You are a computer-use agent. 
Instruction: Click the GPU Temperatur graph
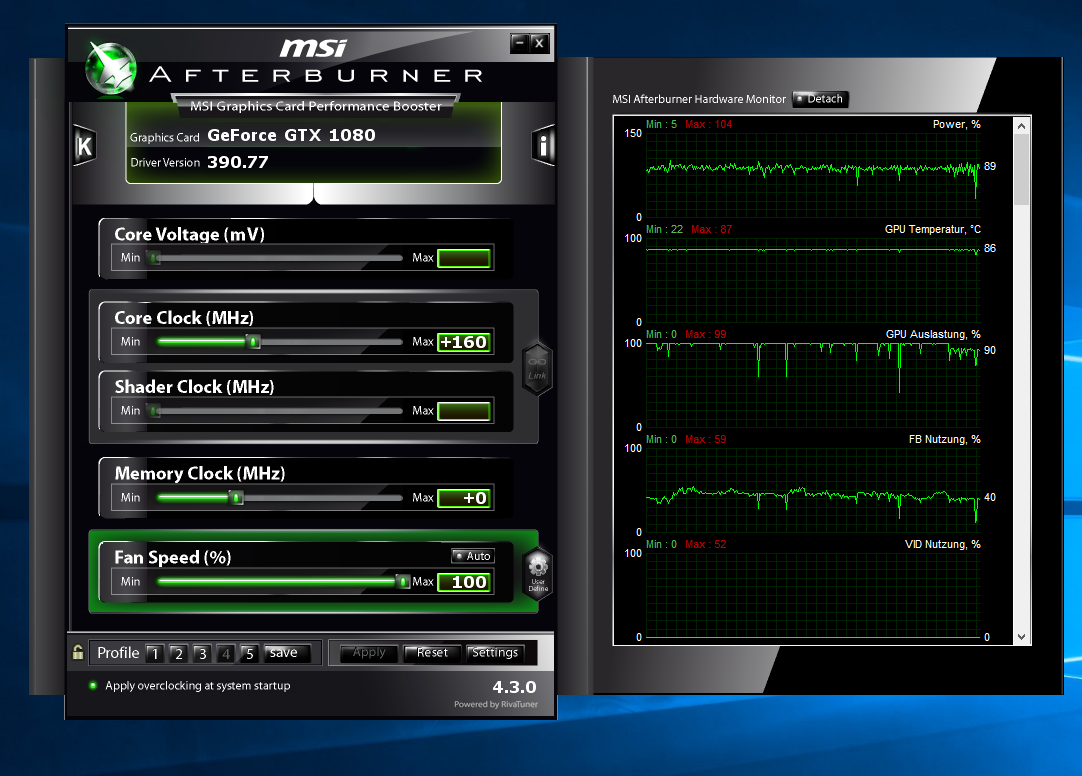click(x=813, y=280)
